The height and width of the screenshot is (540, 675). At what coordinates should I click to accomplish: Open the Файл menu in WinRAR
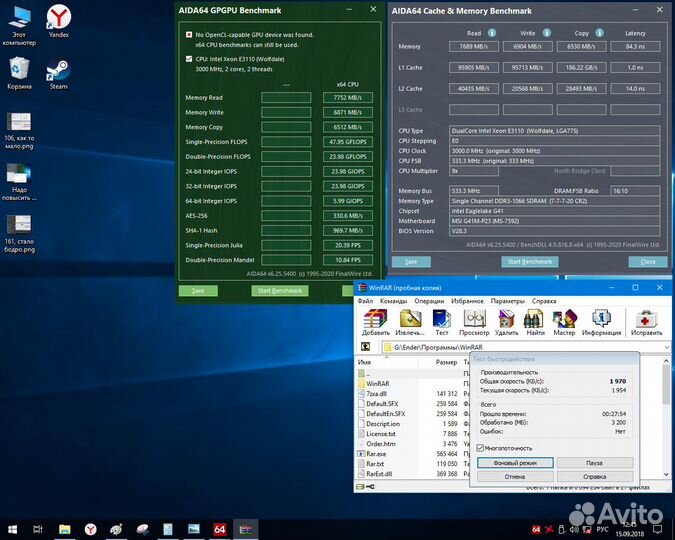[365, 301]
